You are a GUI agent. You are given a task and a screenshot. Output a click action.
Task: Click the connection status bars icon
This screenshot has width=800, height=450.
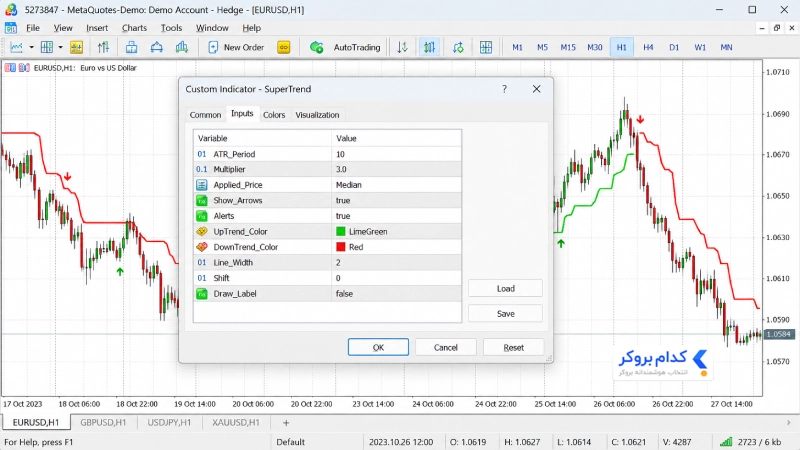726,442
